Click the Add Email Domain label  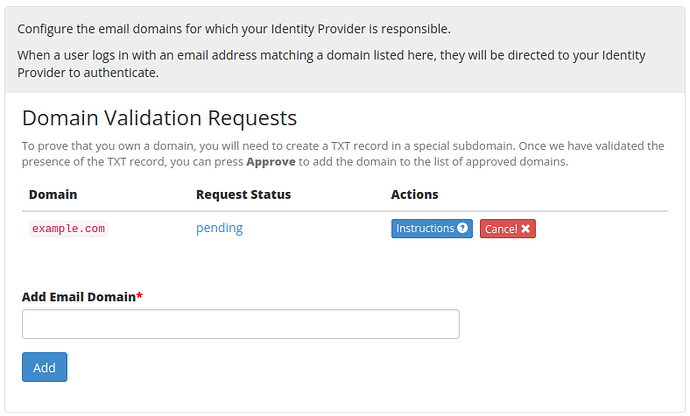[79, 297]
